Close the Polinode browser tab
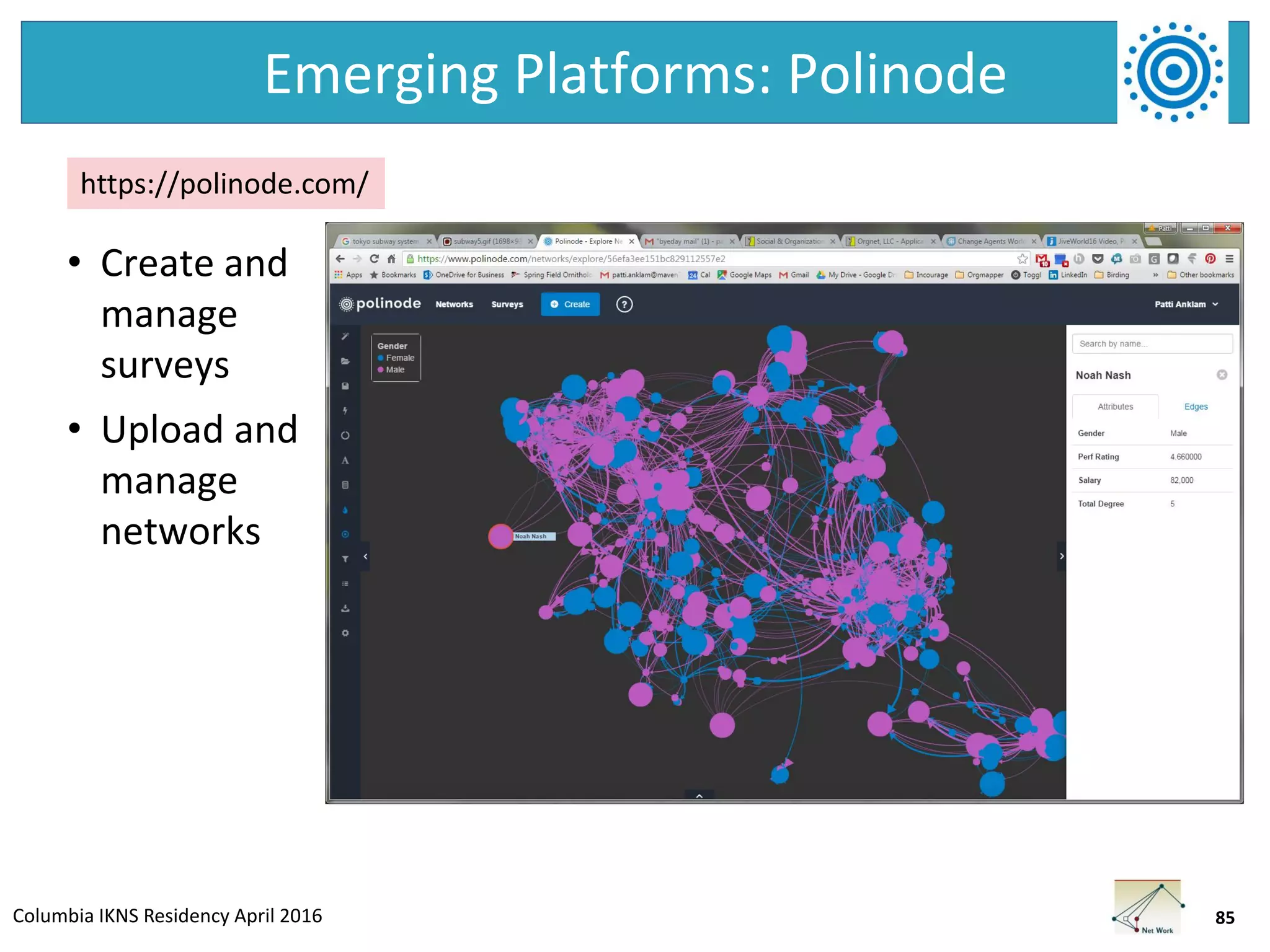Screen dimensions: 1270x952 [632, 242]
